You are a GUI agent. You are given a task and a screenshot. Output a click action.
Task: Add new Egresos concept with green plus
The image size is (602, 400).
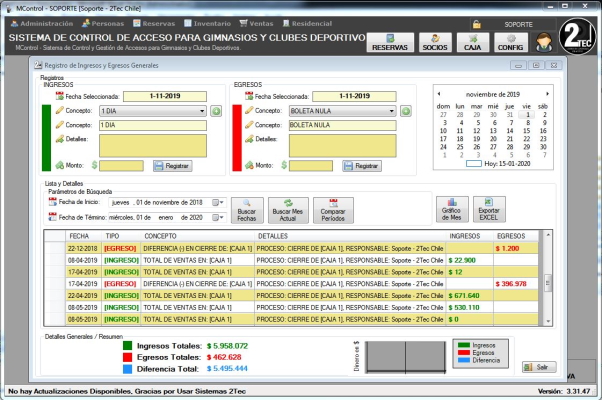click(406, 111)
